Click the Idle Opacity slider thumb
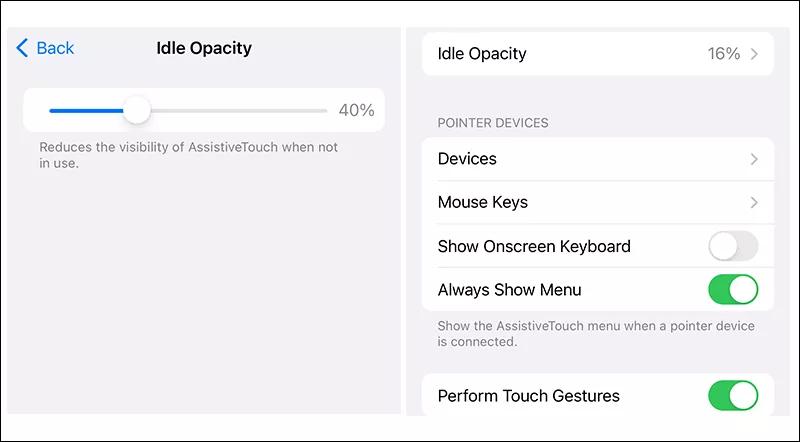The height and width of the screenshot is (442, 800). (137, 110)
